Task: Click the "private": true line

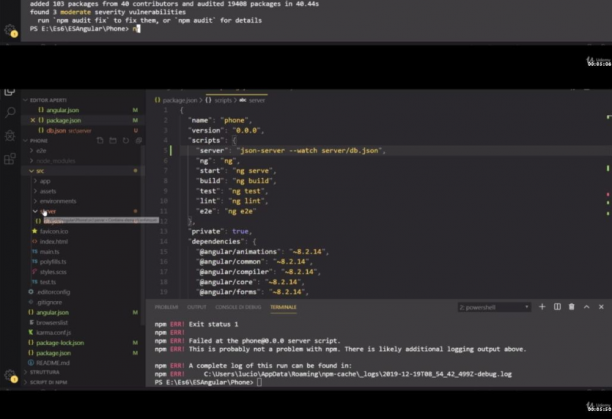Action: coord(220,232)
